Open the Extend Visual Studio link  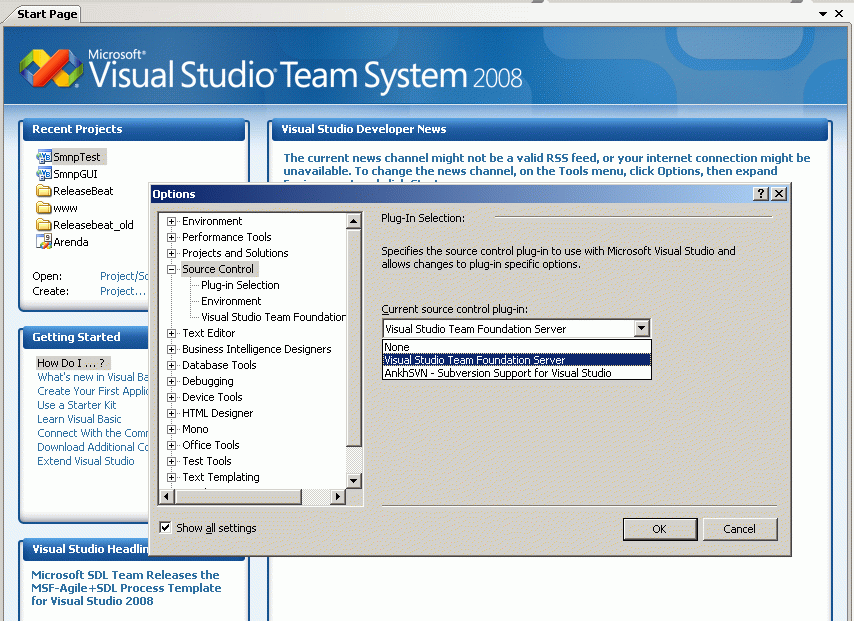tap(86, 461)
